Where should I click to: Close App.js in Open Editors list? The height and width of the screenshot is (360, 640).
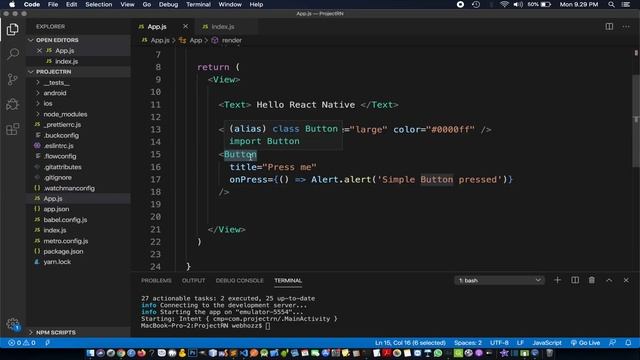39,51
